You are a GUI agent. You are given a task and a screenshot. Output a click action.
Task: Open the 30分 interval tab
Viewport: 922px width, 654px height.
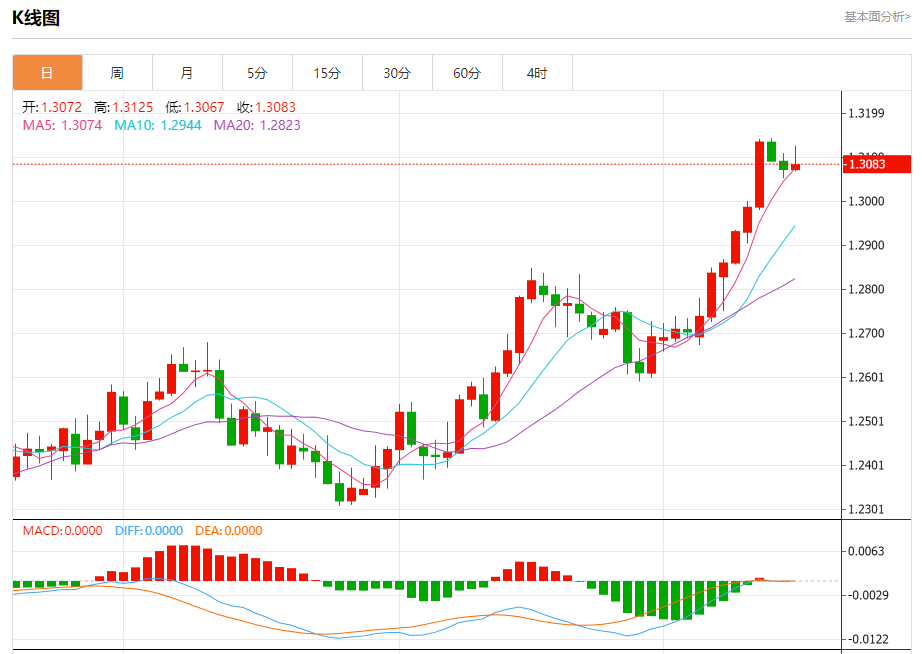coord(397,73)
